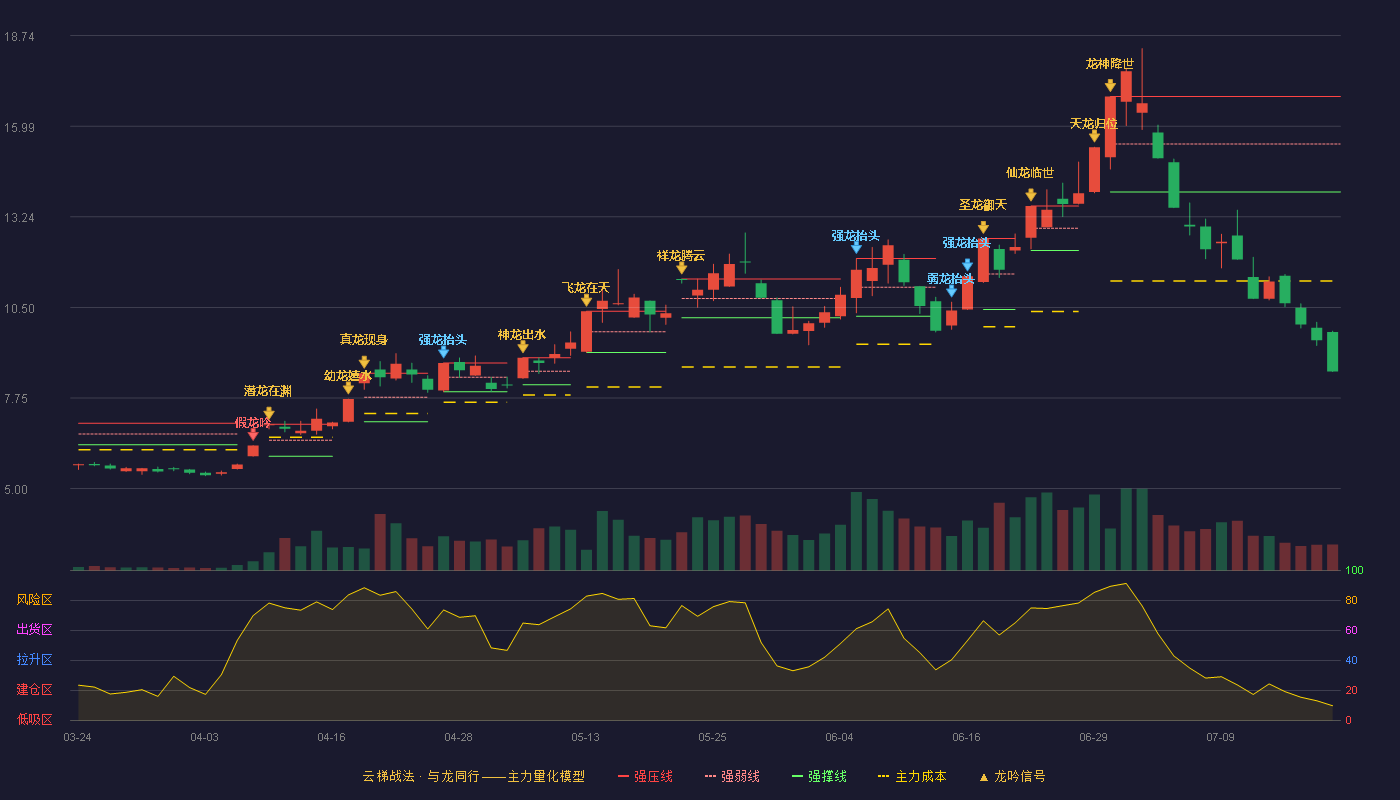The image size is (1400, 800).
Task: Select the 真龙现身 signal marker
Action: point(364,362)
